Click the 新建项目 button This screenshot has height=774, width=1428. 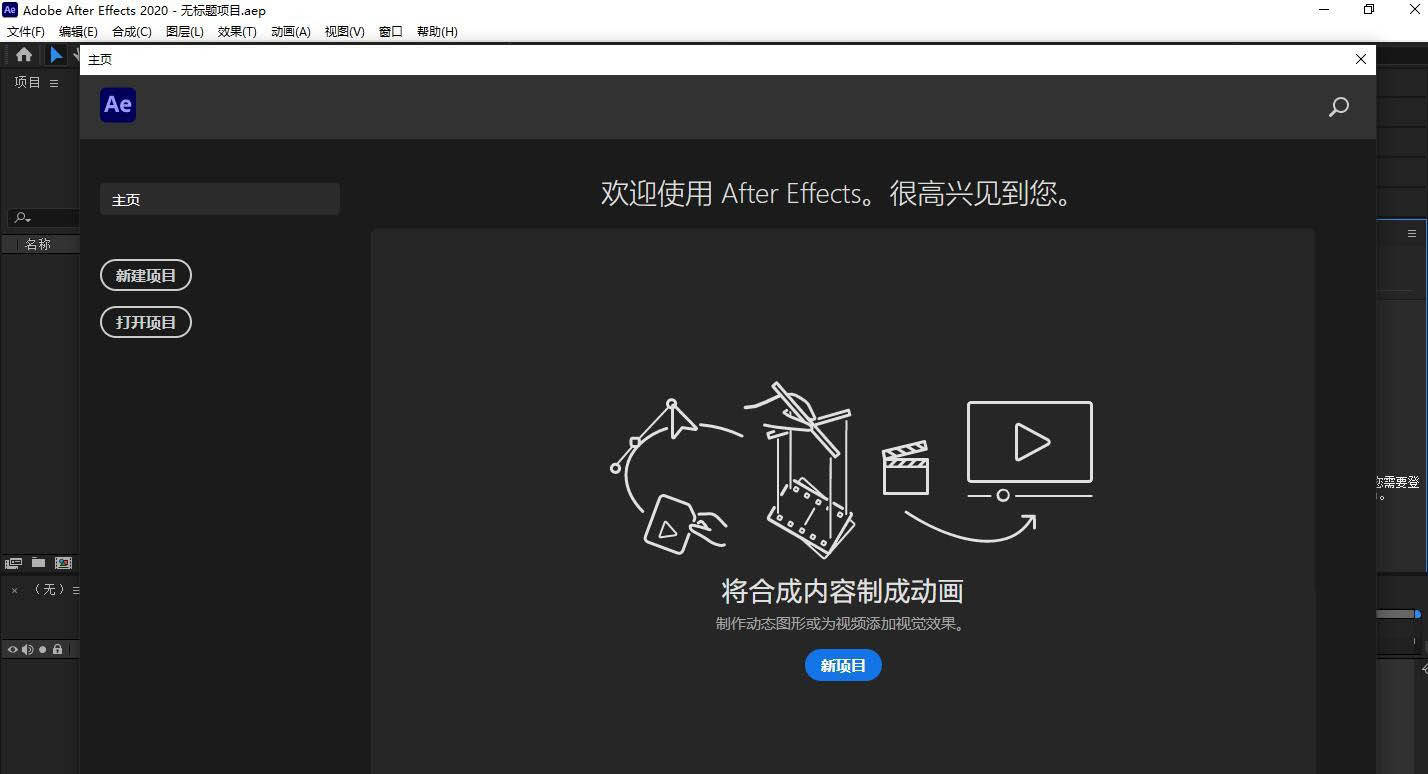click(146, 275)
